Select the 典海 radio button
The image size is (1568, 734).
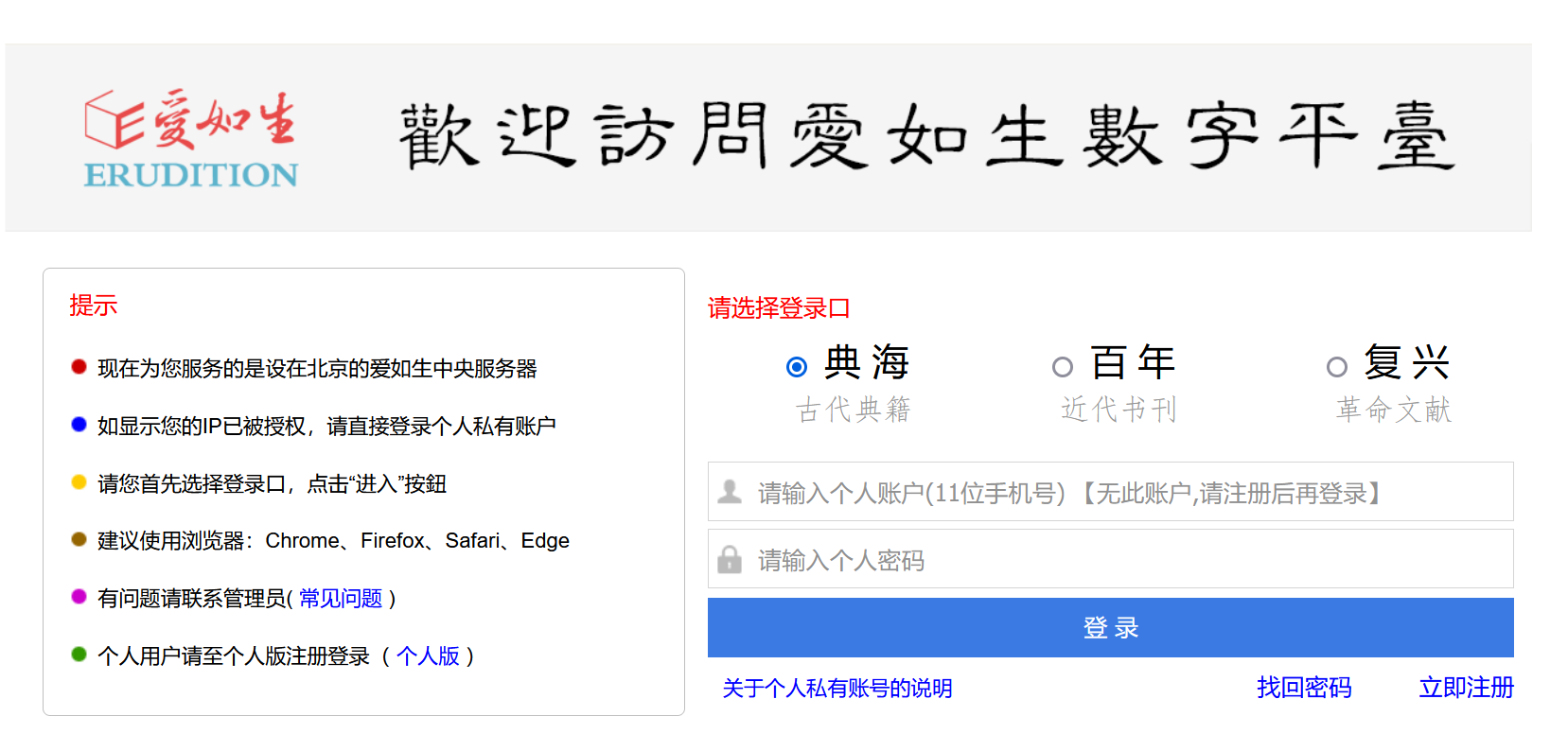(797, 367)
